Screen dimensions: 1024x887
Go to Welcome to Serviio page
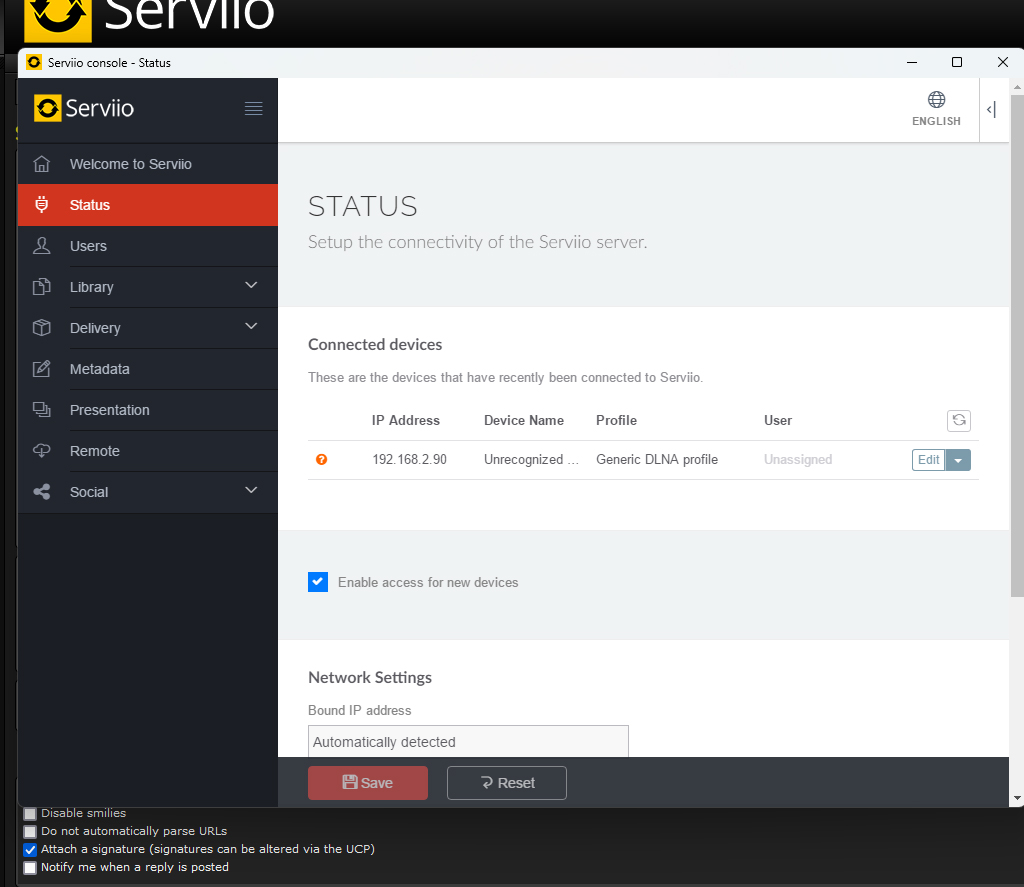[x=130, y=164]
